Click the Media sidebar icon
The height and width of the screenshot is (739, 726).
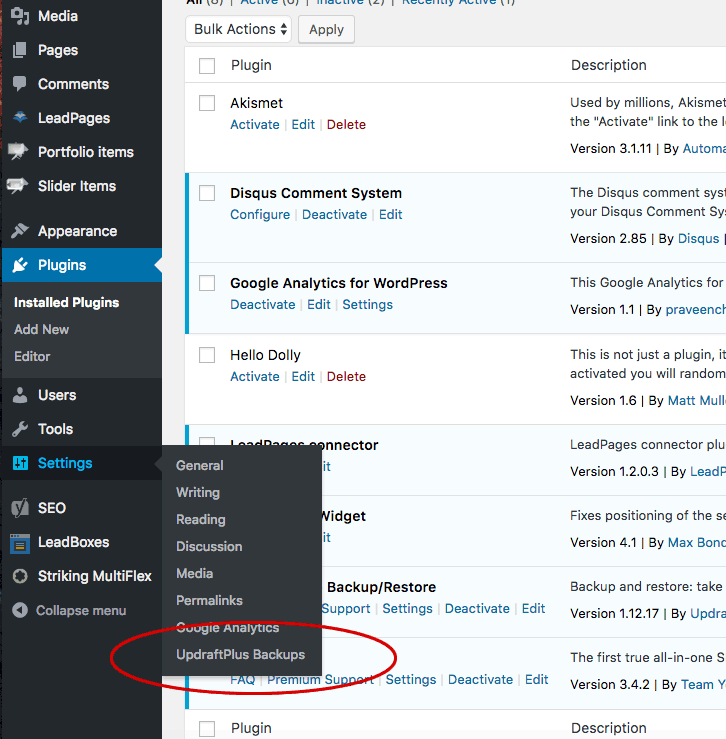coord(20,16)
